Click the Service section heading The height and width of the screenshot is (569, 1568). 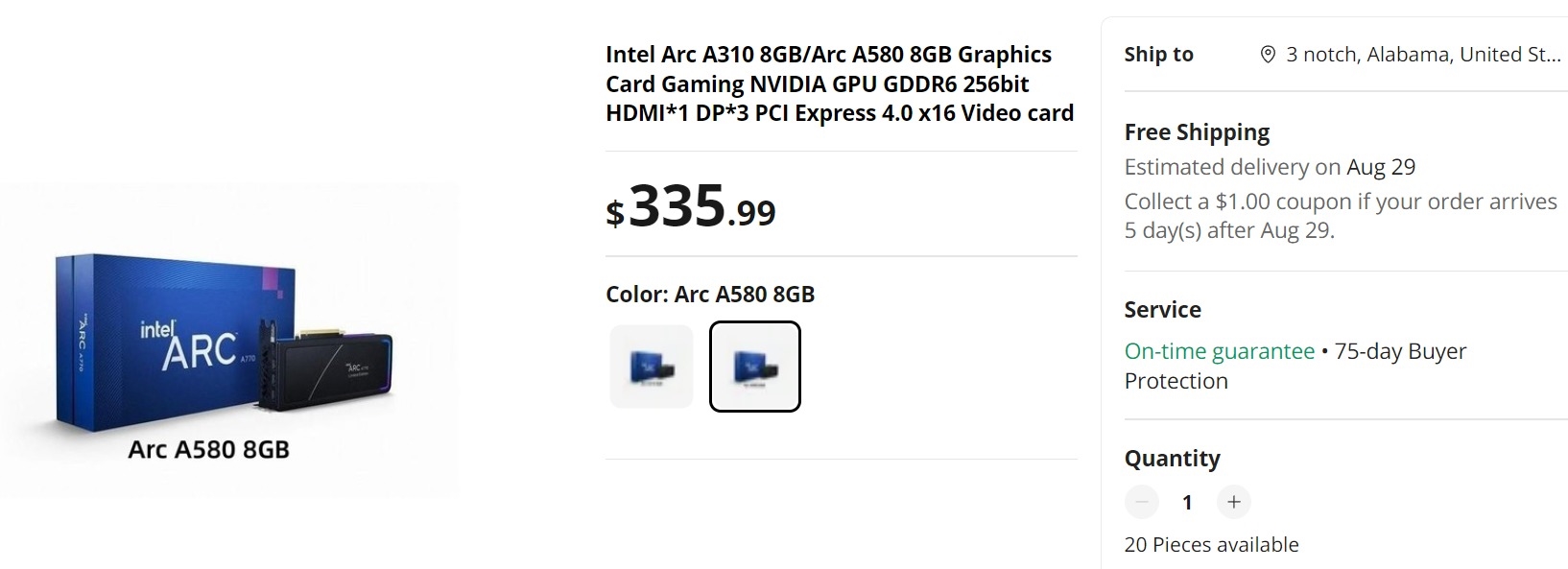[1162, 310]
